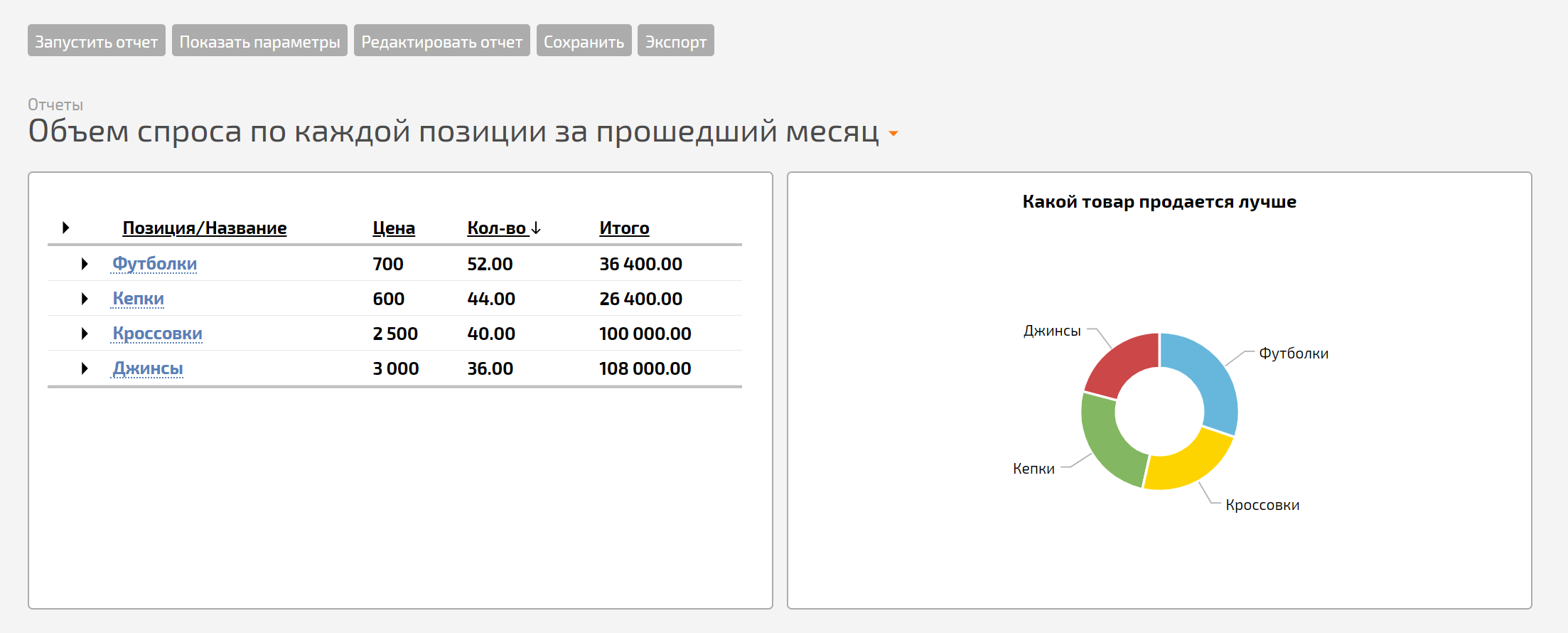
Task: Click the 40.00 quantity cell
Action: tap(491, 334)
